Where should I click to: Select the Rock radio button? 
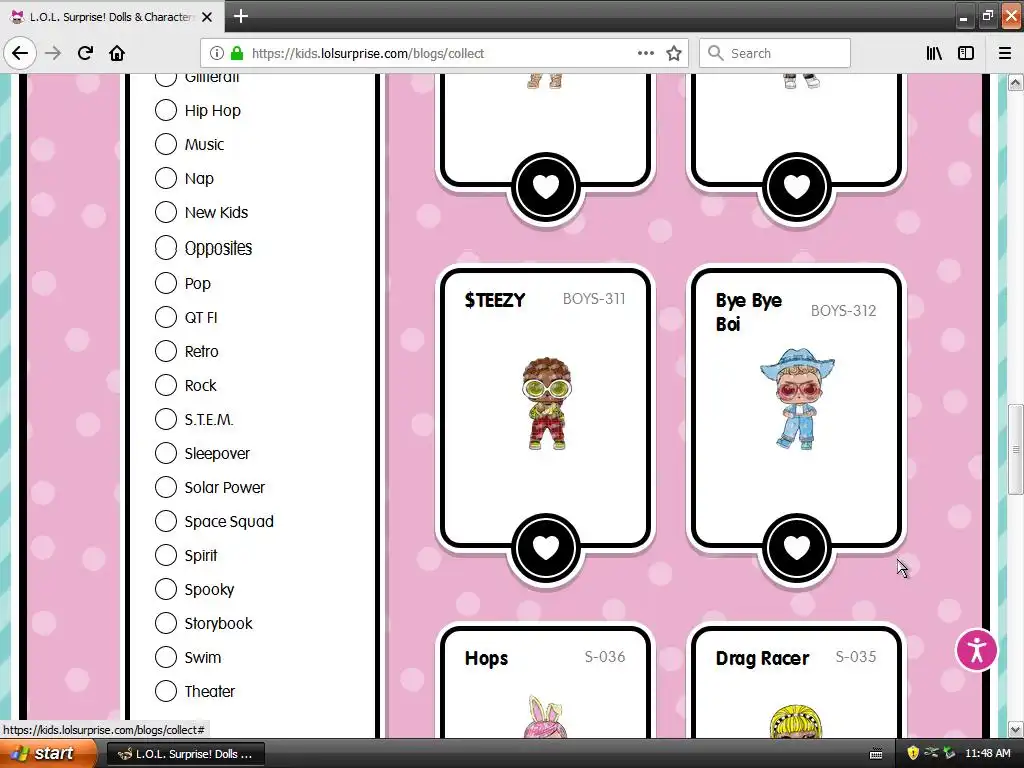point(166,385)
